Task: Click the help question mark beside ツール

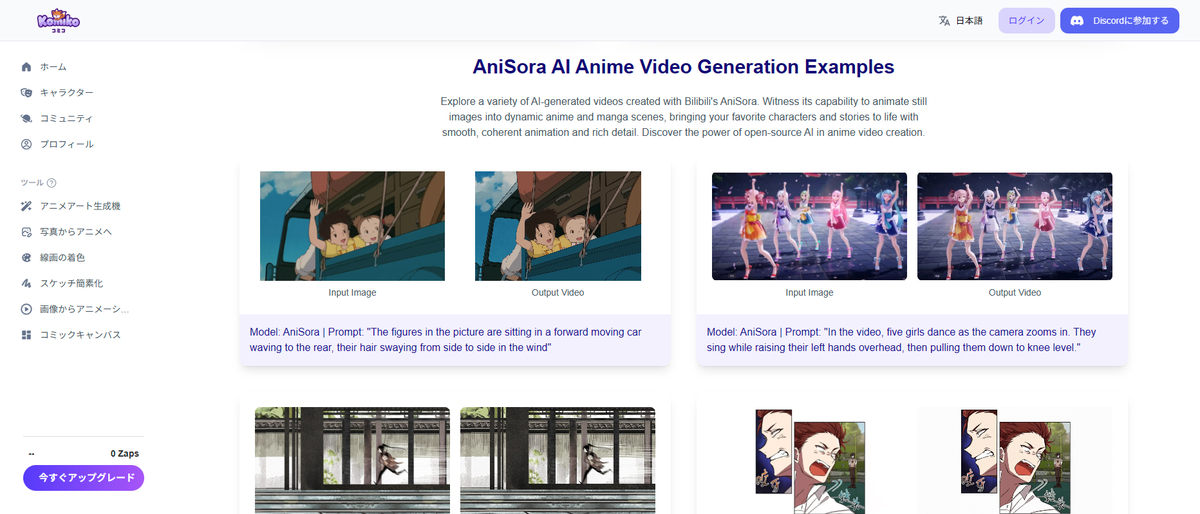Action: [x=52, y=183]
